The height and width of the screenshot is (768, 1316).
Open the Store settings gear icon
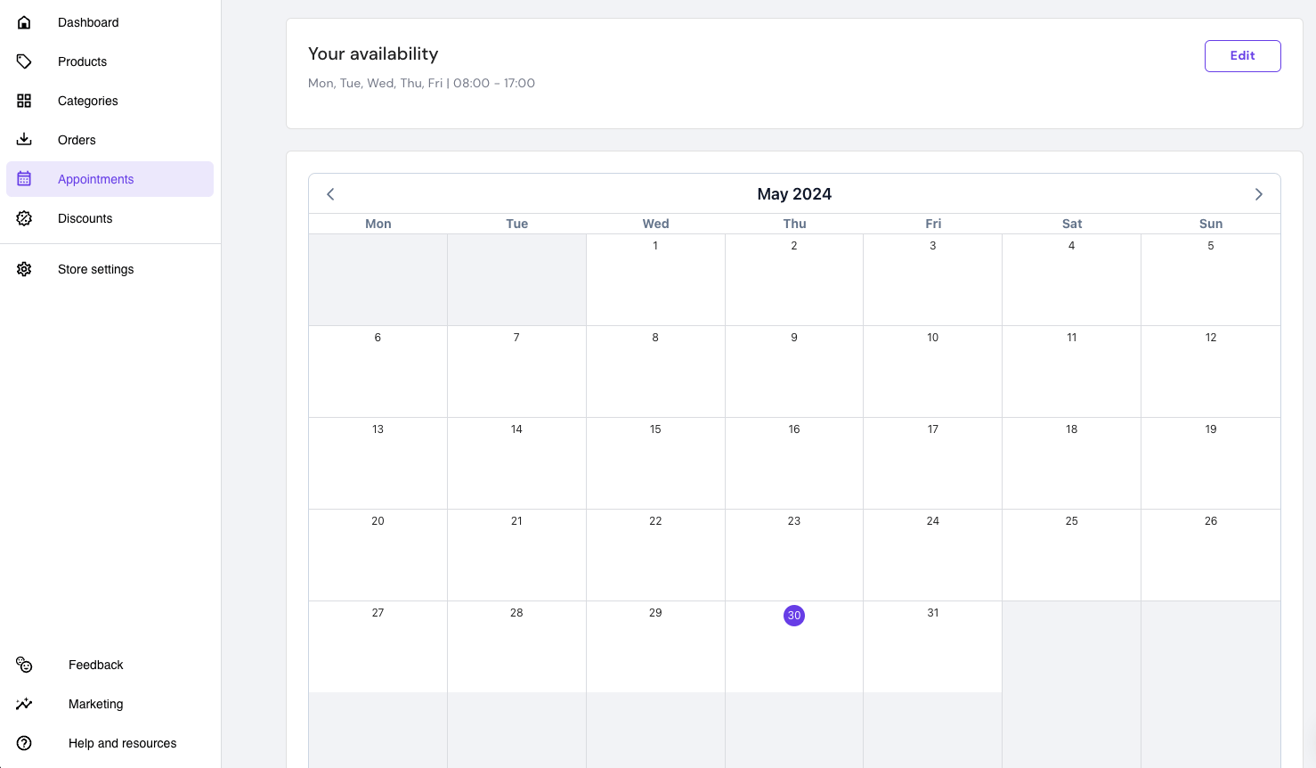tap(24, 268)
